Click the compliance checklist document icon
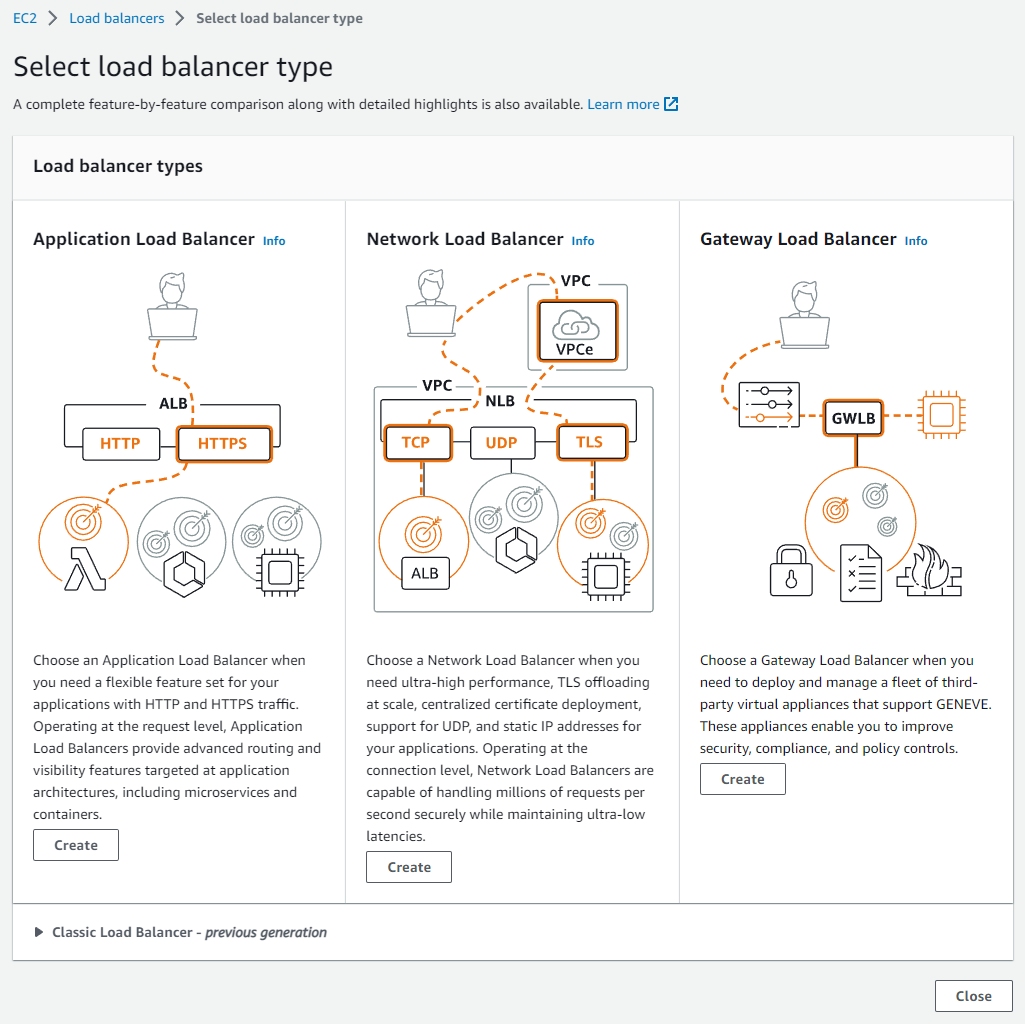 click(860, 573)
